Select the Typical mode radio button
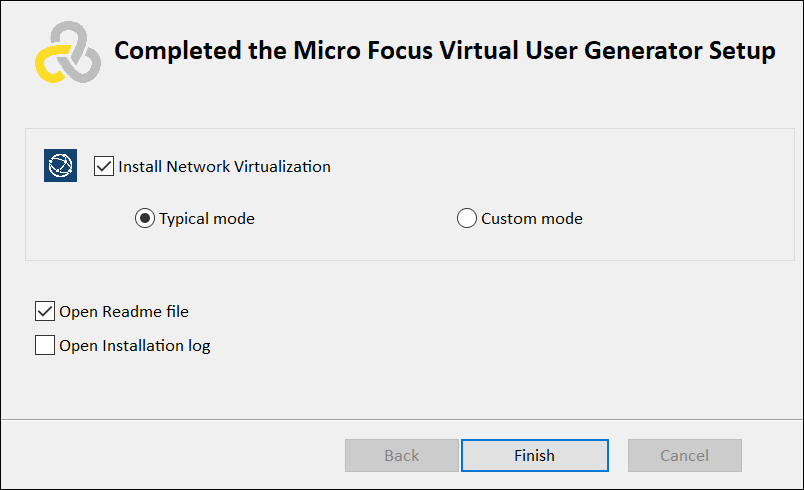 (145, 218)
